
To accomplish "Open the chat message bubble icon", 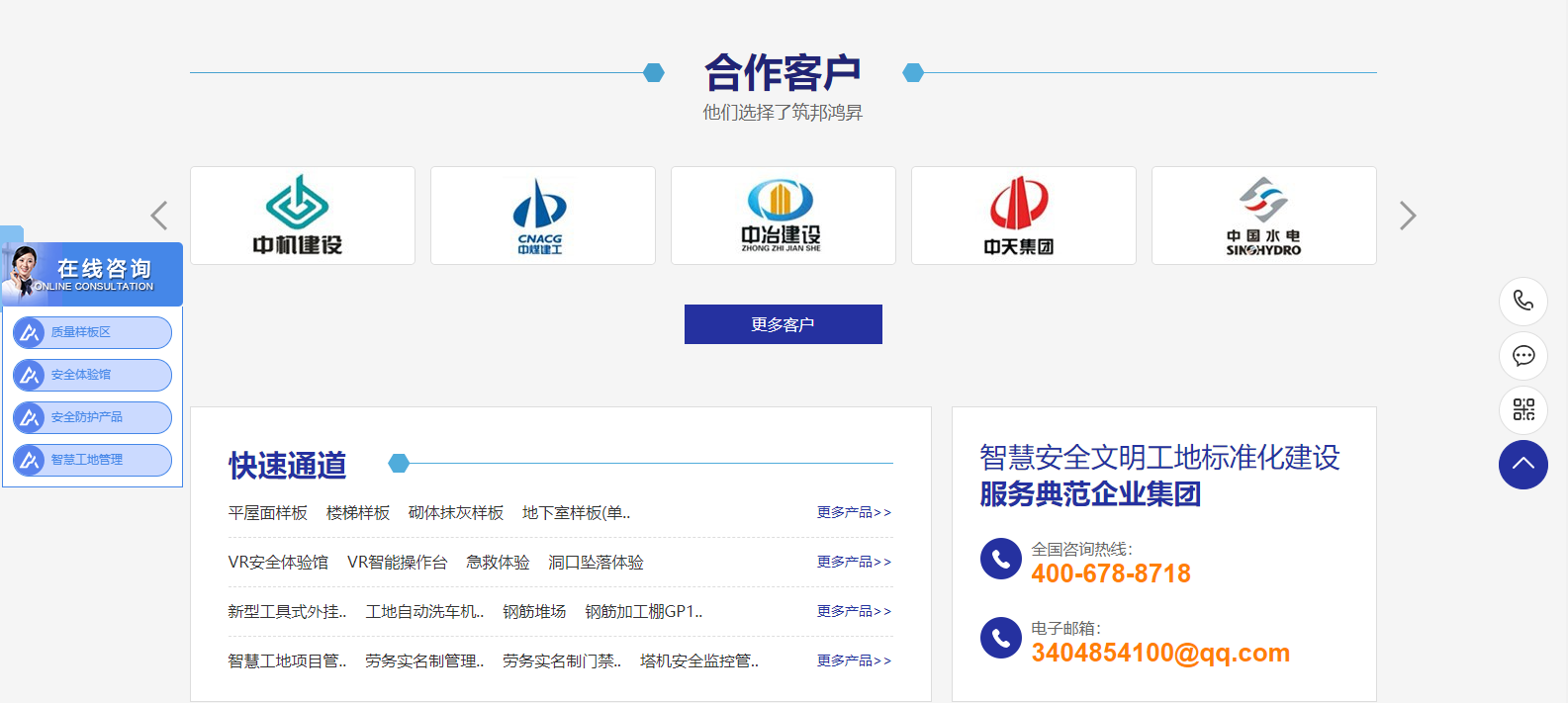I will (1522, 355).
